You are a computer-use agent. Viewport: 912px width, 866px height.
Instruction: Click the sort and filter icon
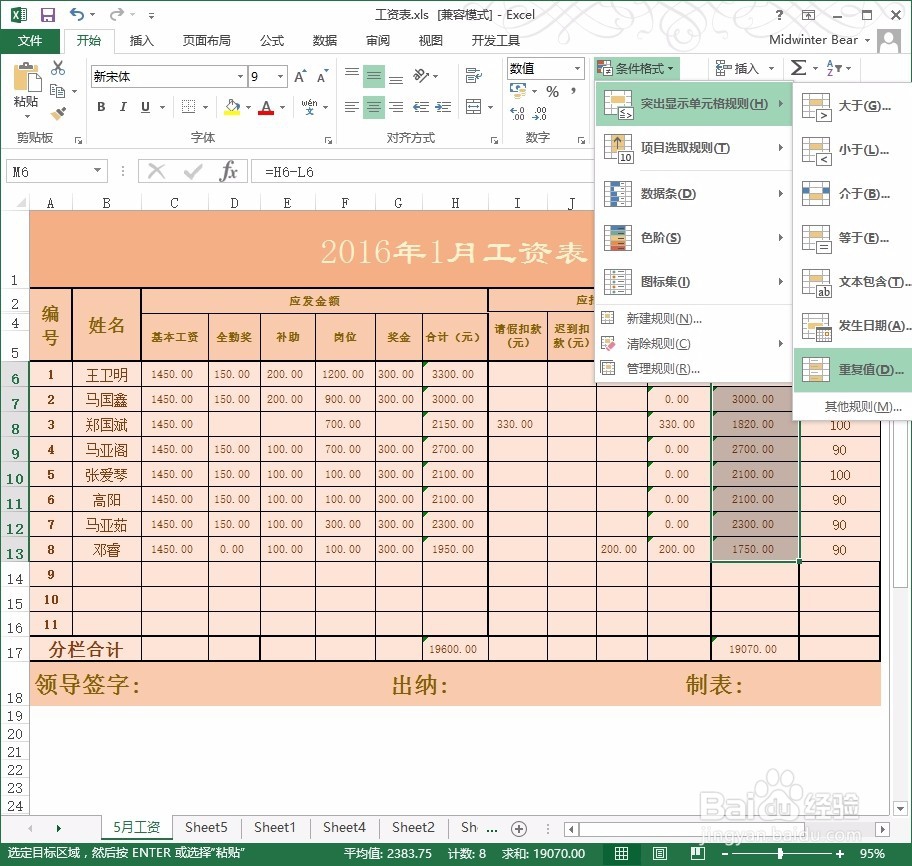tap(833, 68)
